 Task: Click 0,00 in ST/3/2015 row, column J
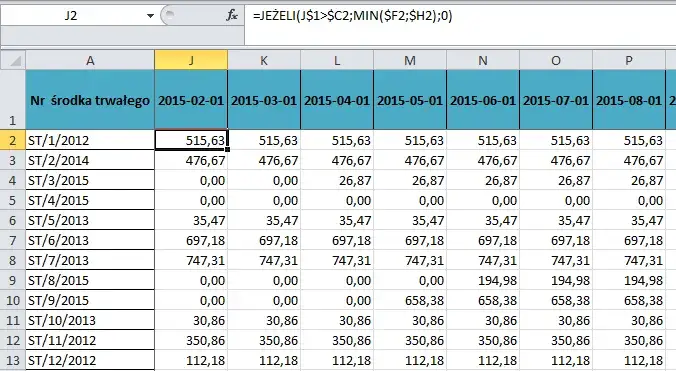(191, 180)
